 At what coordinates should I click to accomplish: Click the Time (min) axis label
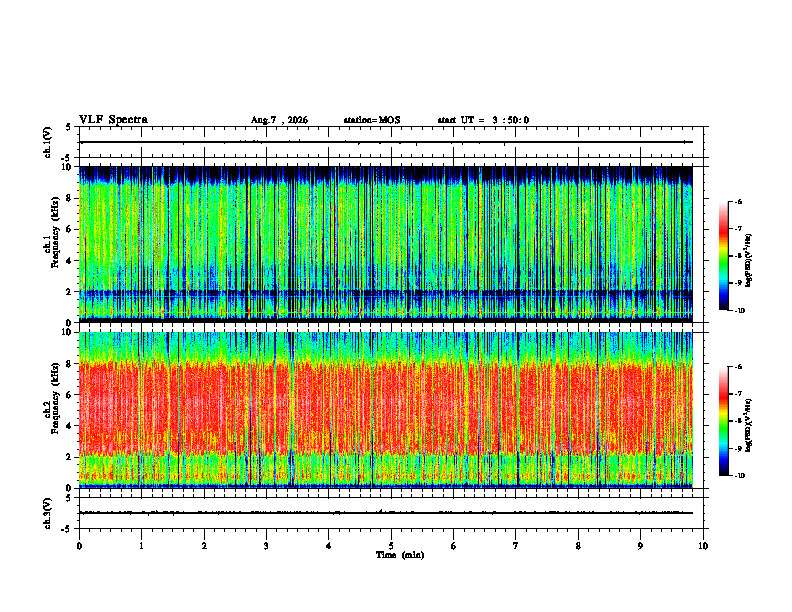pyautogui.click(x=400, y=555)
